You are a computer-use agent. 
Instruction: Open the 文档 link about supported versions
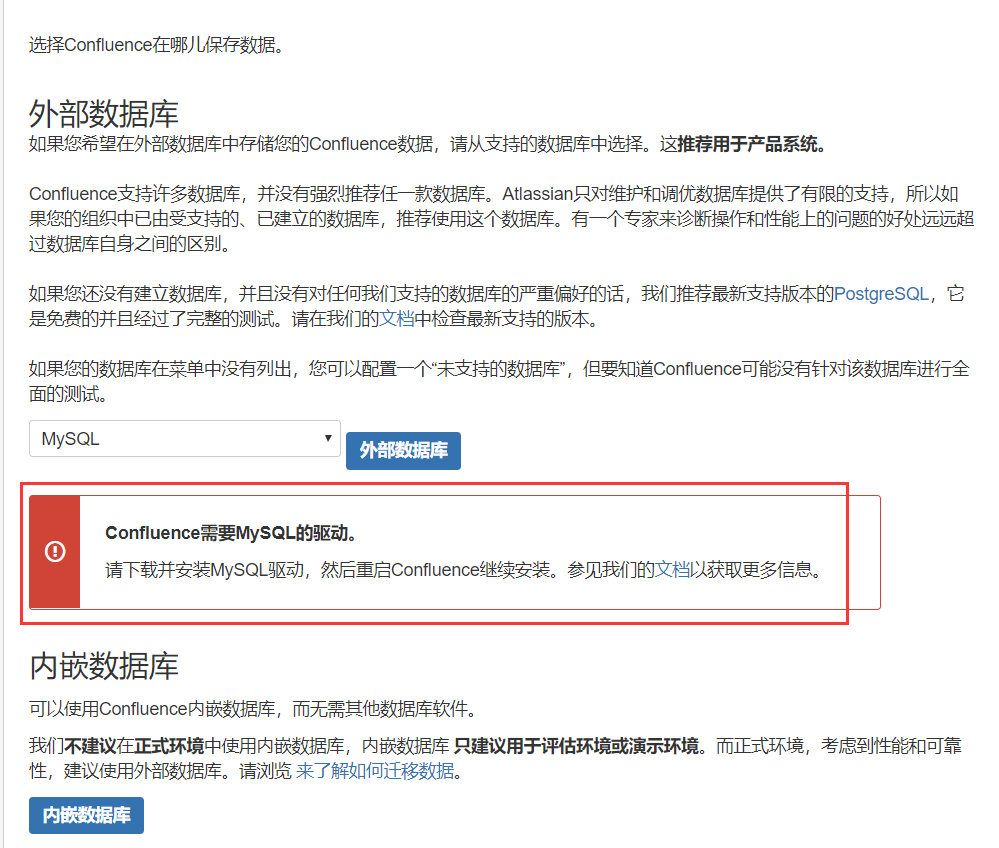click(396, 319)
